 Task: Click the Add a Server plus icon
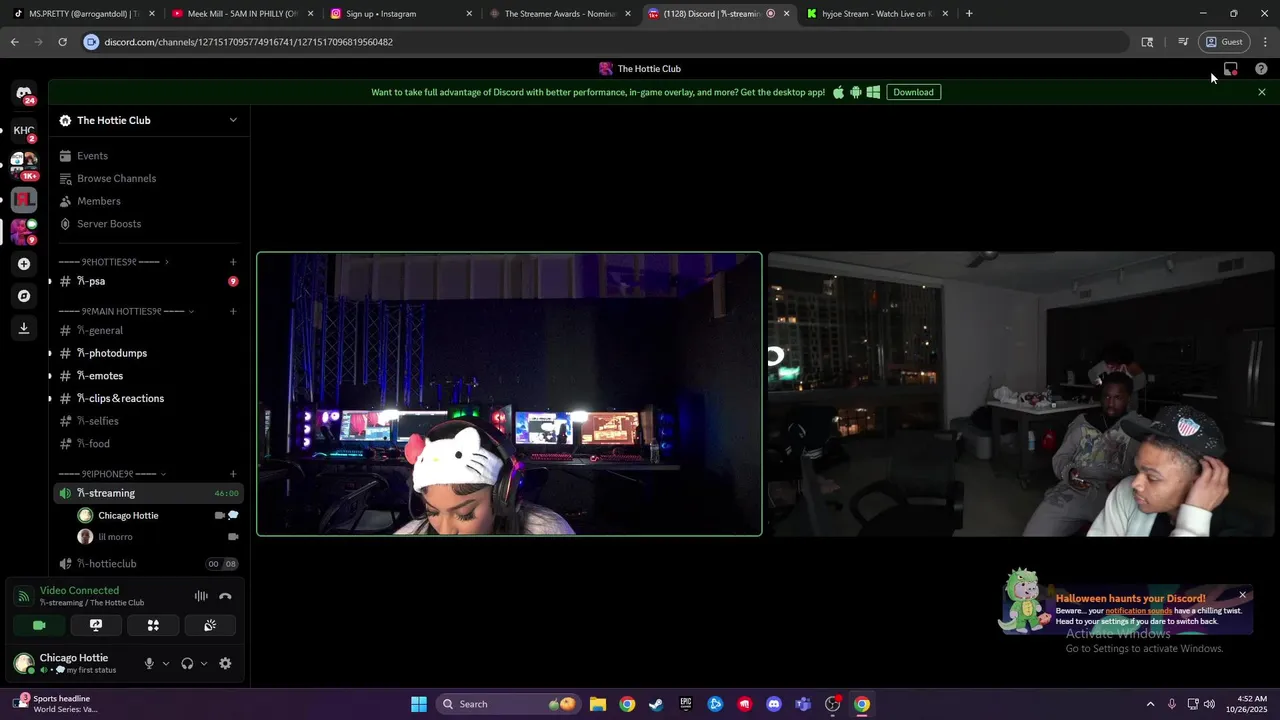click(x=24, y=264)
